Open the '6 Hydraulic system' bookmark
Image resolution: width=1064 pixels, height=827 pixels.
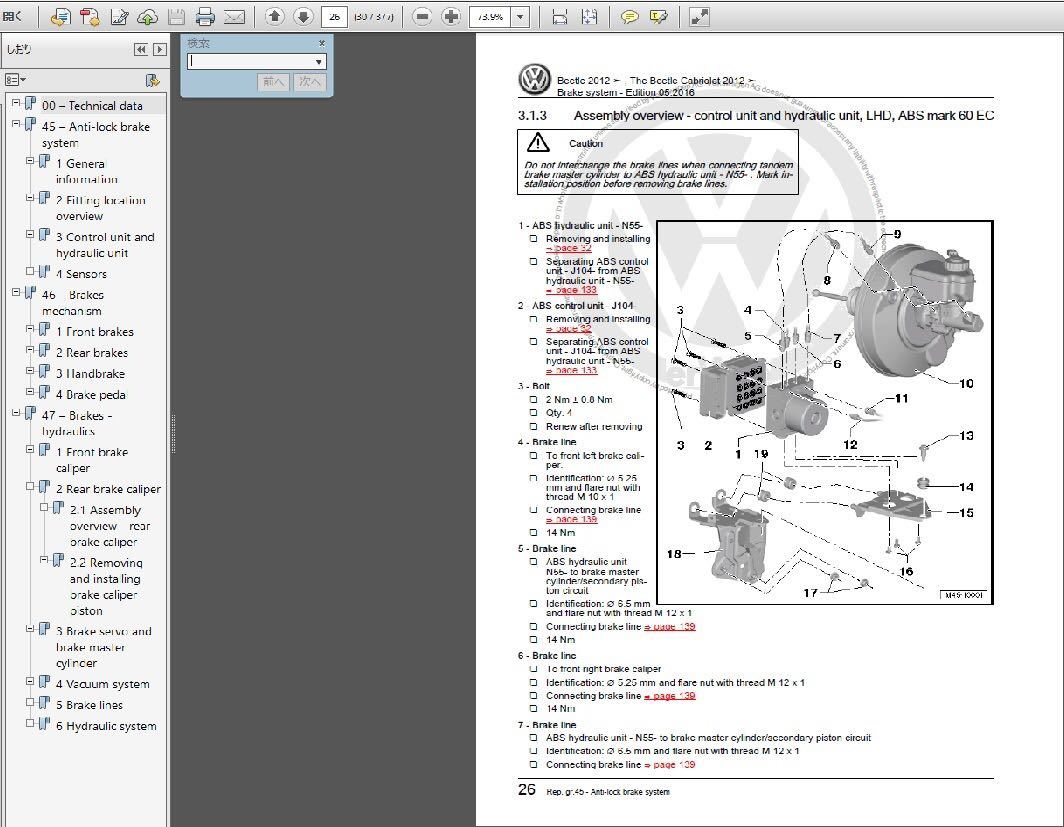coord(107,726)
